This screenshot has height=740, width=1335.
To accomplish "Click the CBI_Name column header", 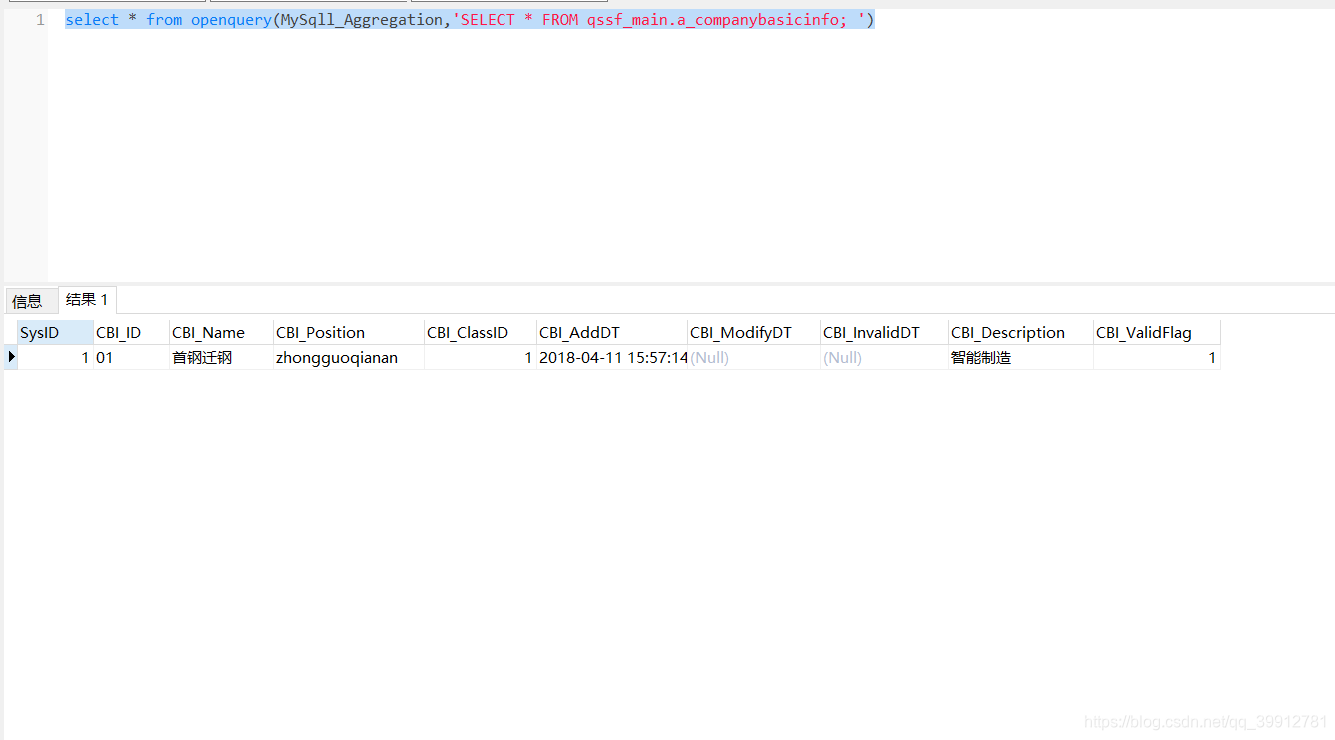I will pyautogui.click(x=207, y=331).
